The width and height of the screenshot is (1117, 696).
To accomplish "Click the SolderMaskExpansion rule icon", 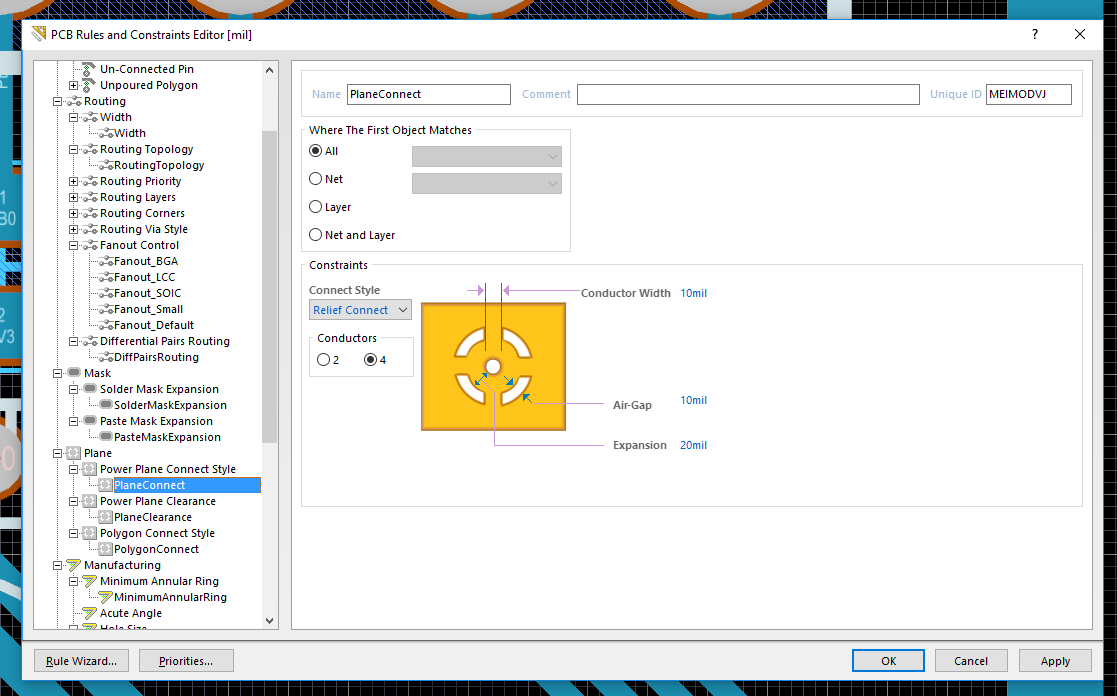I will point(106,405).
